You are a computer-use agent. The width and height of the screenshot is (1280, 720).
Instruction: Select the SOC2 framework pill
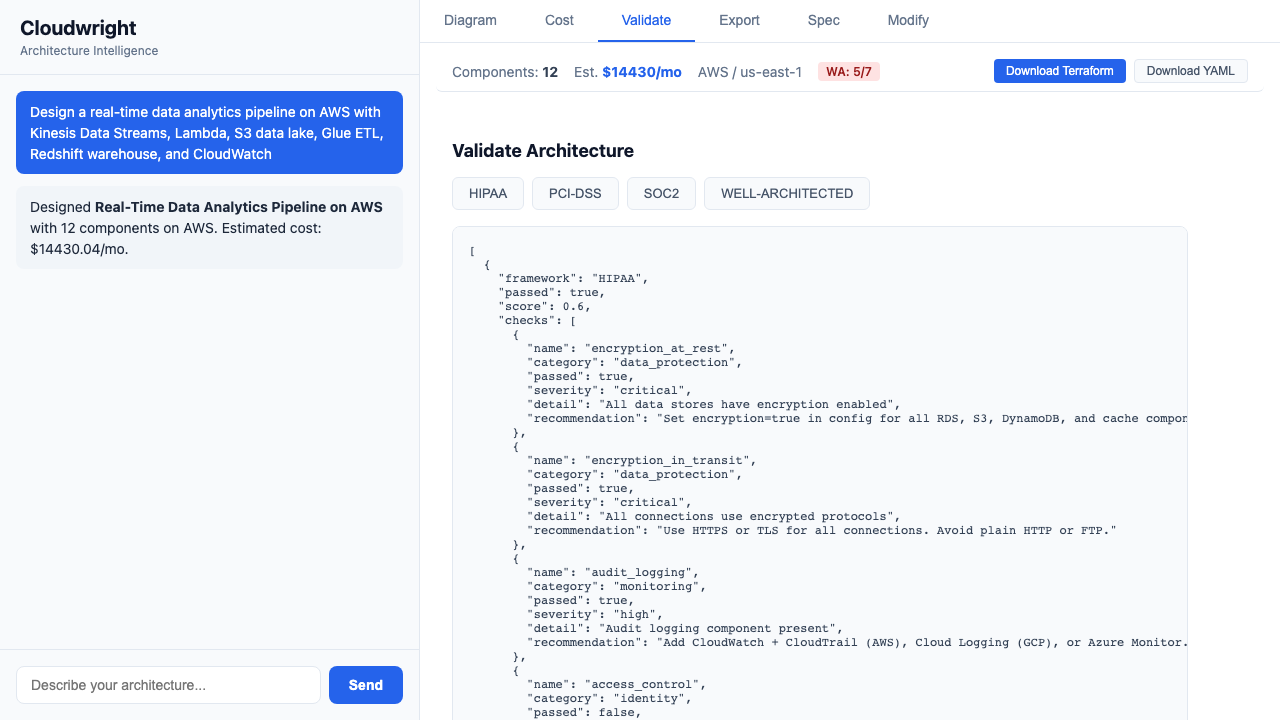pyautogui.click(x=661, y=193)
